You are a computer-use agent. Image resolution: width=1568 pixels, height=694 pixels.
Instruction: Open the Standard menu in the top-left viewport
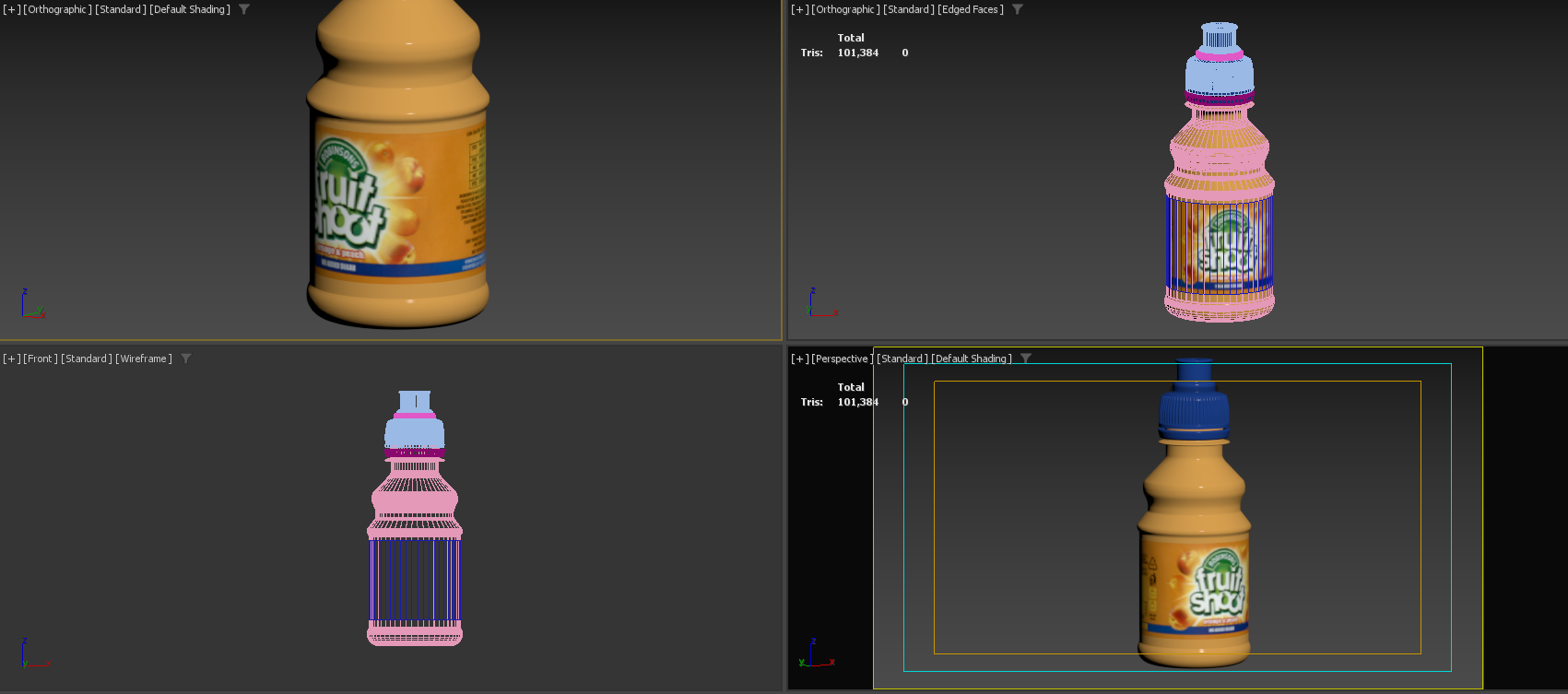[121, 9]
